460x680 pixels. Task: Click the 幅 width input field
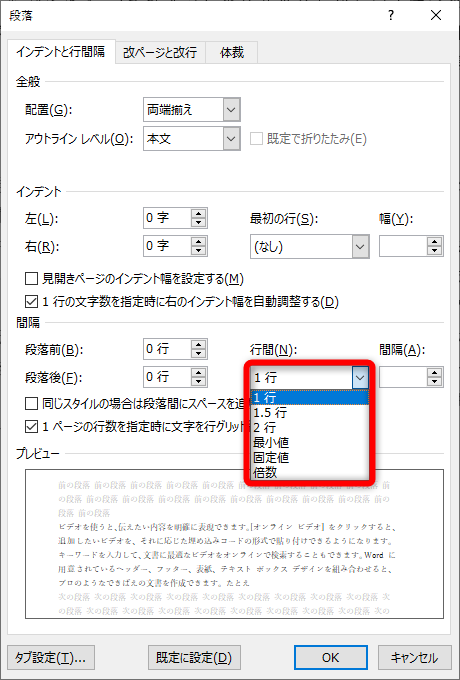pos(403,246)
